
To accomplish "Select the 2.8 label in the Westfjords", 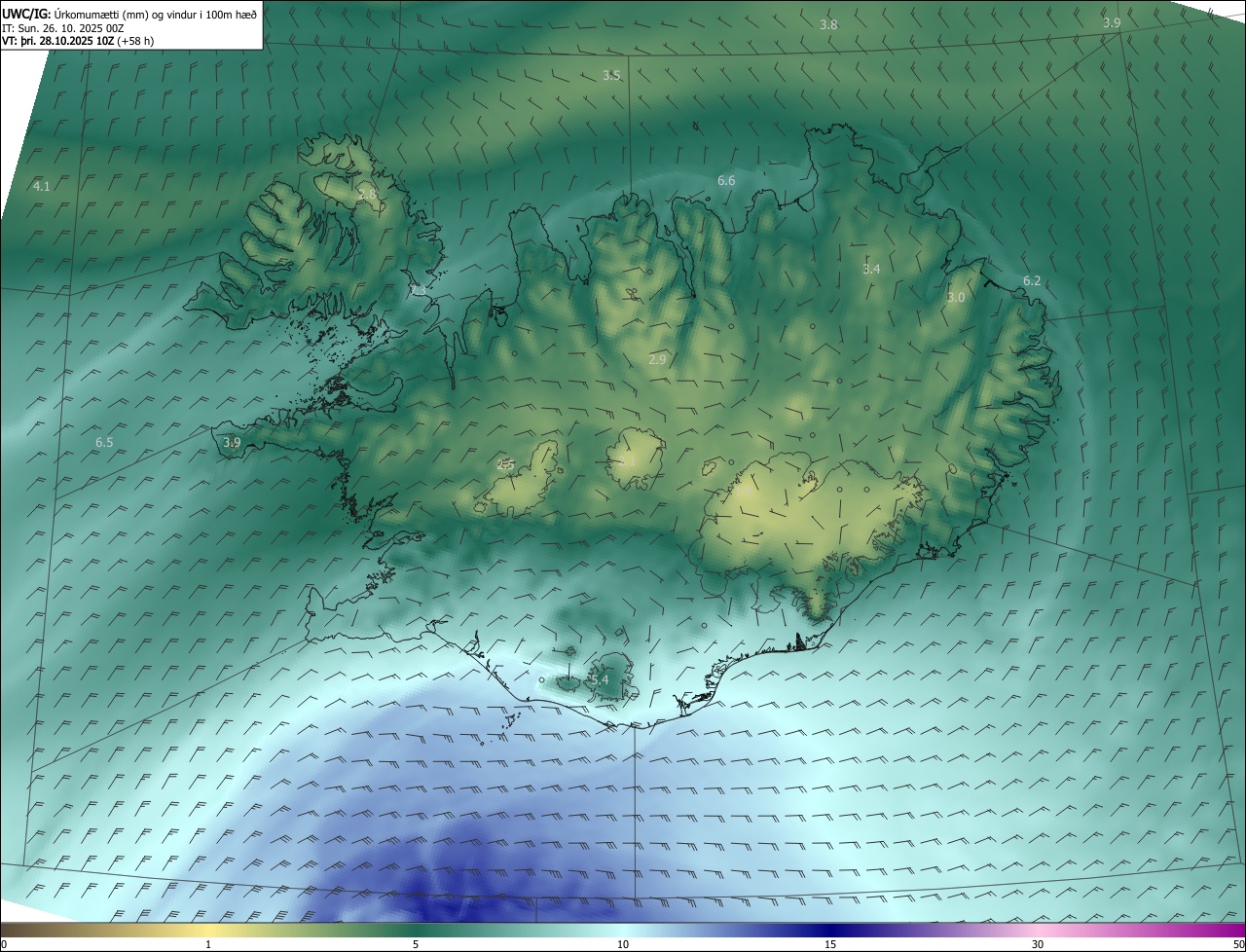I will [367, 195].
